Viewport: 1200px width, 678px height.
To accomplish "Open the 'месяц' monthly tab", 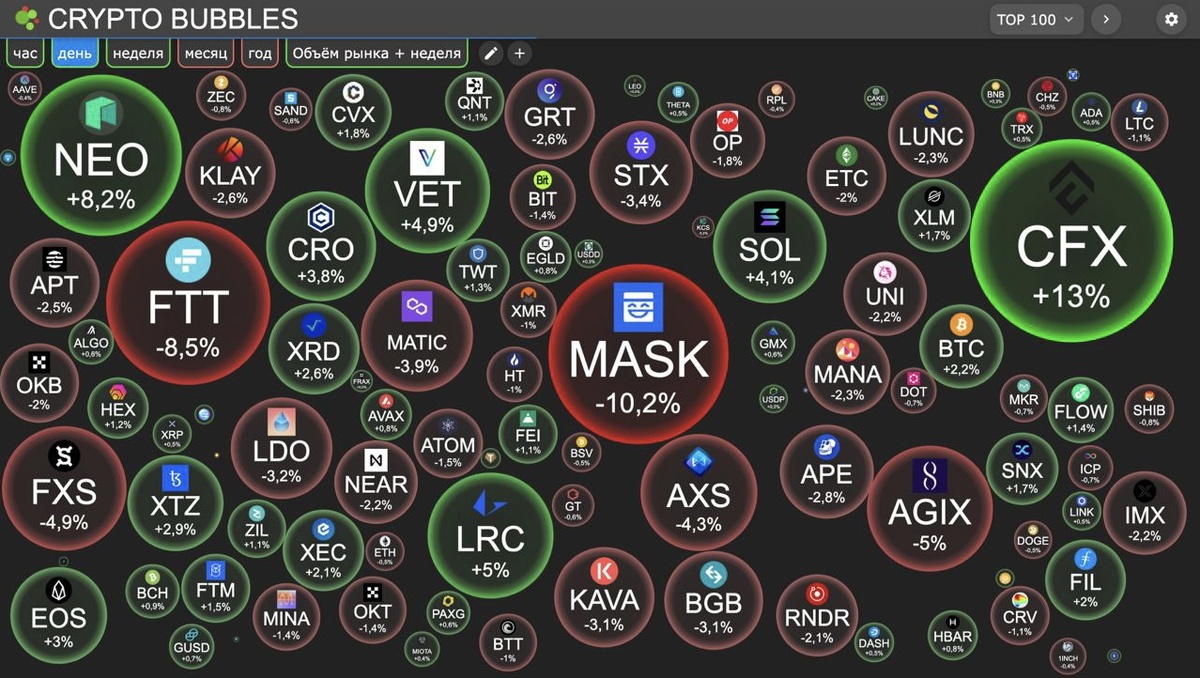I will pyautogui.click(x=205, y=53).
